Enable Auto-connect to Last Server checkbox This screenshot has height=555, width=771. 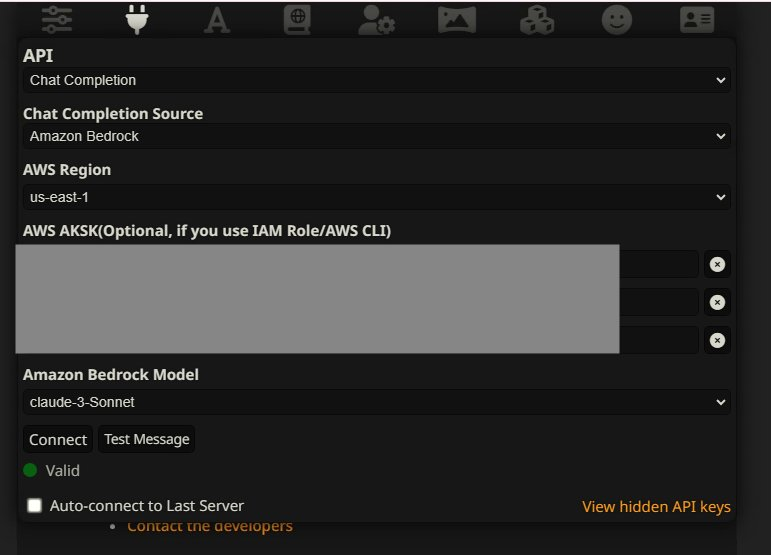[x=34, y=505]
